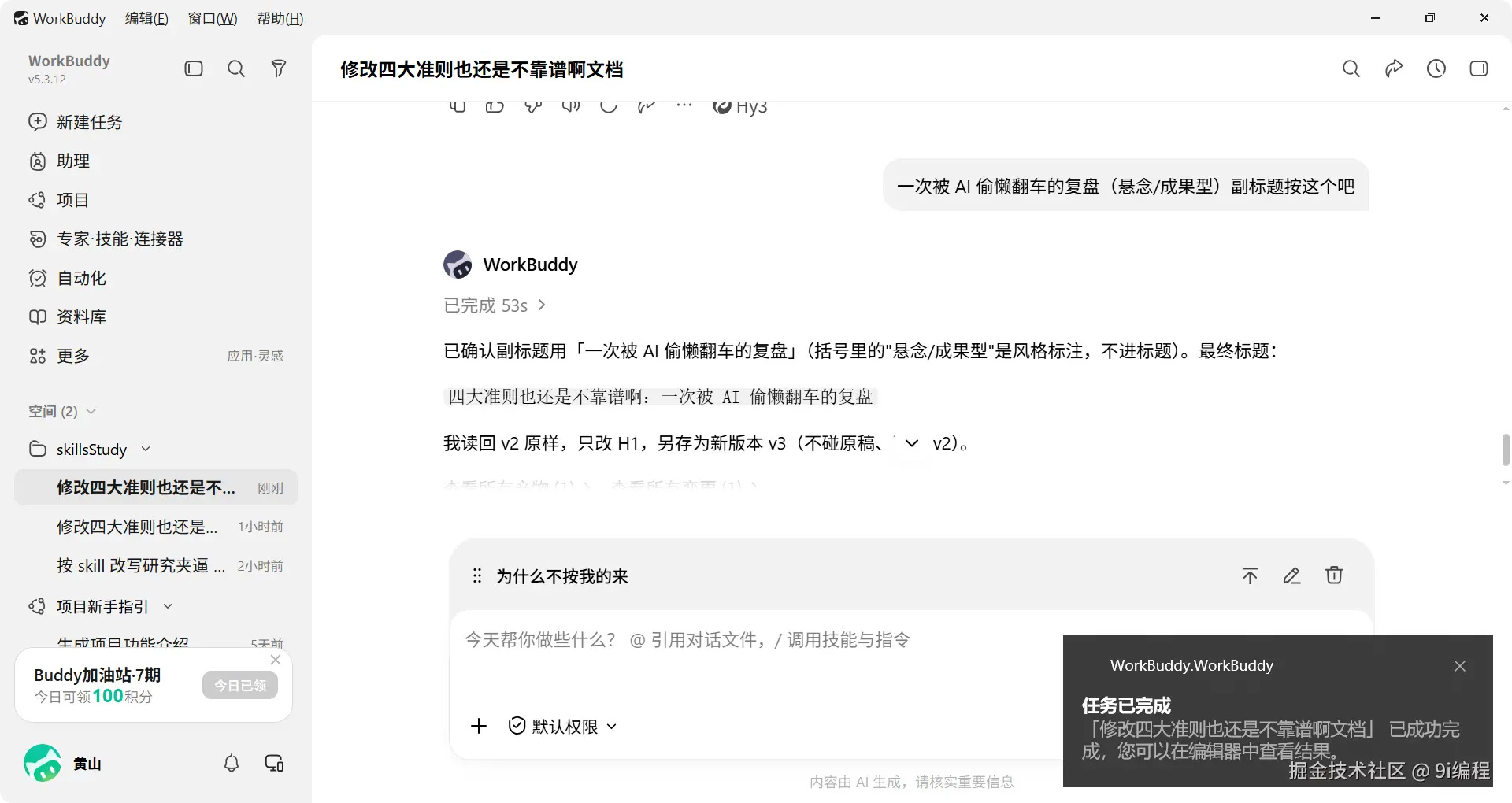Move queued message 为什么不按我的来 to top
Image resolution: width=1512 pixels, height=803 pixels.
(x=1250, y=575)
